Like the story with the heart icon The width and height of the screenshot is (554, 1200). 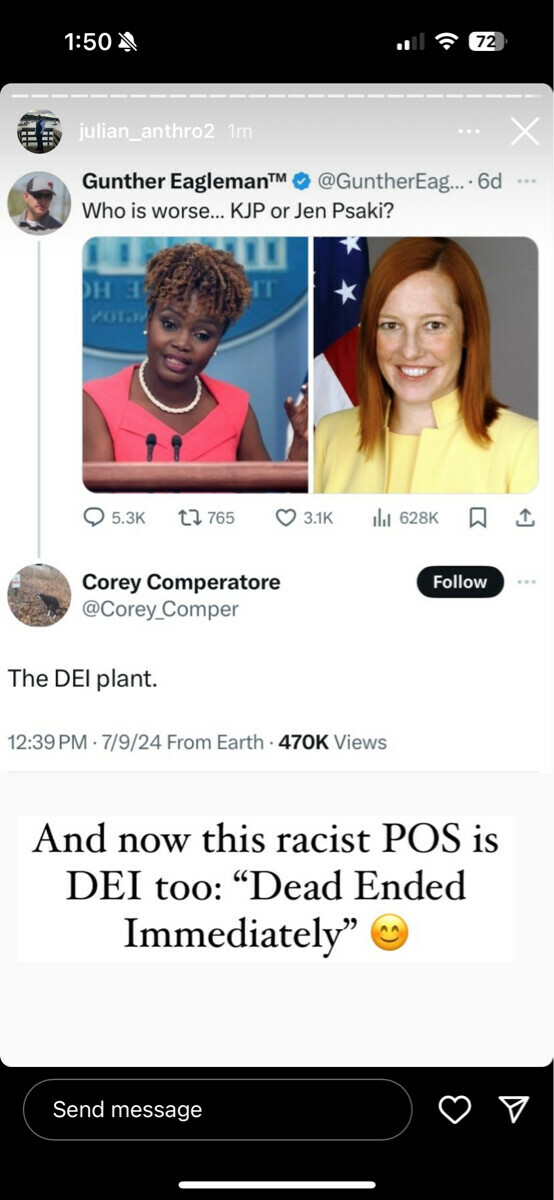click(x=455, y=1109)
